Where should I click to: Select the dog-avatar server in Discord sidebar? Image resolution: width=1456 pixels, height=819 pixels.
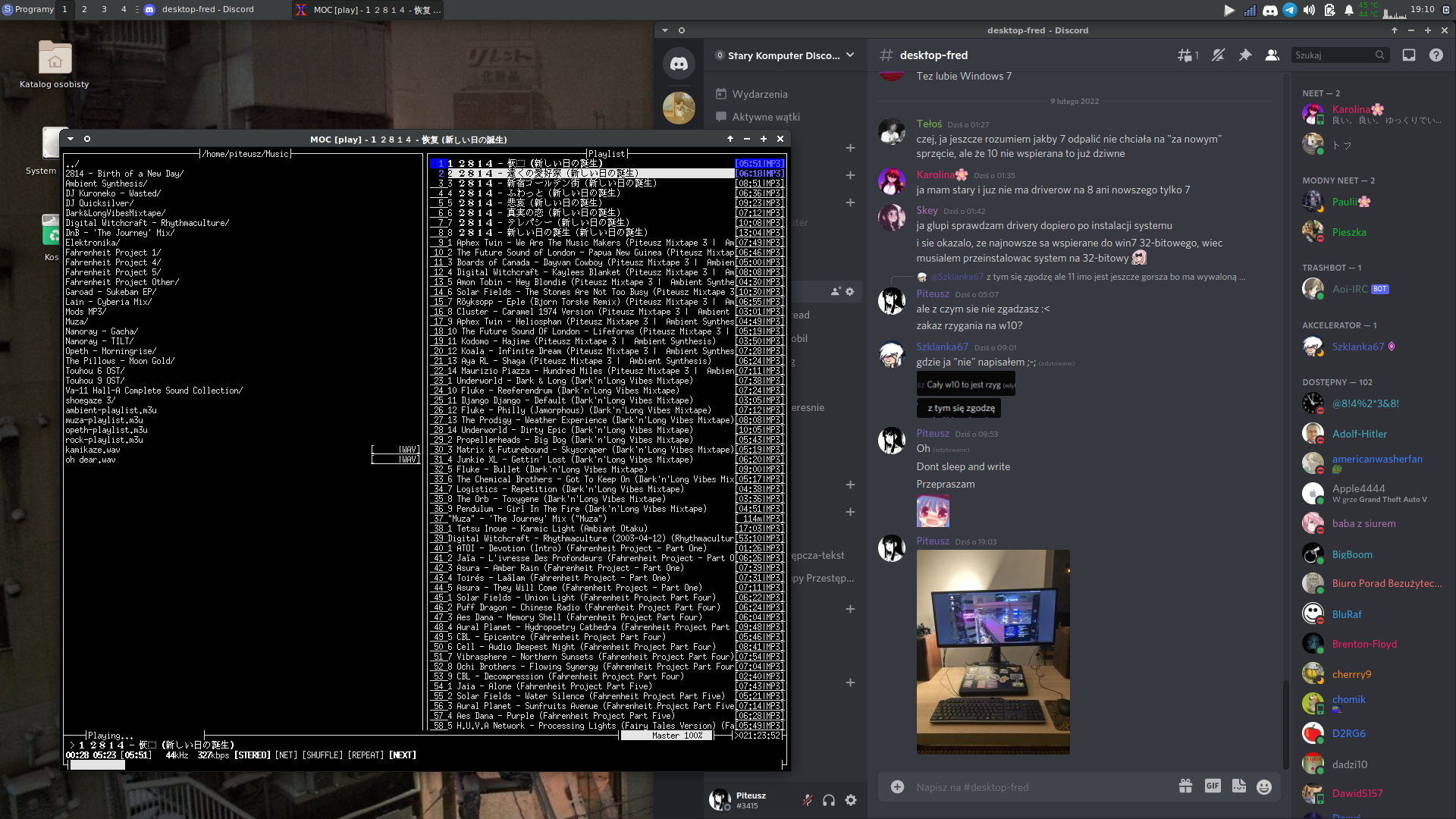coord(679,108)
